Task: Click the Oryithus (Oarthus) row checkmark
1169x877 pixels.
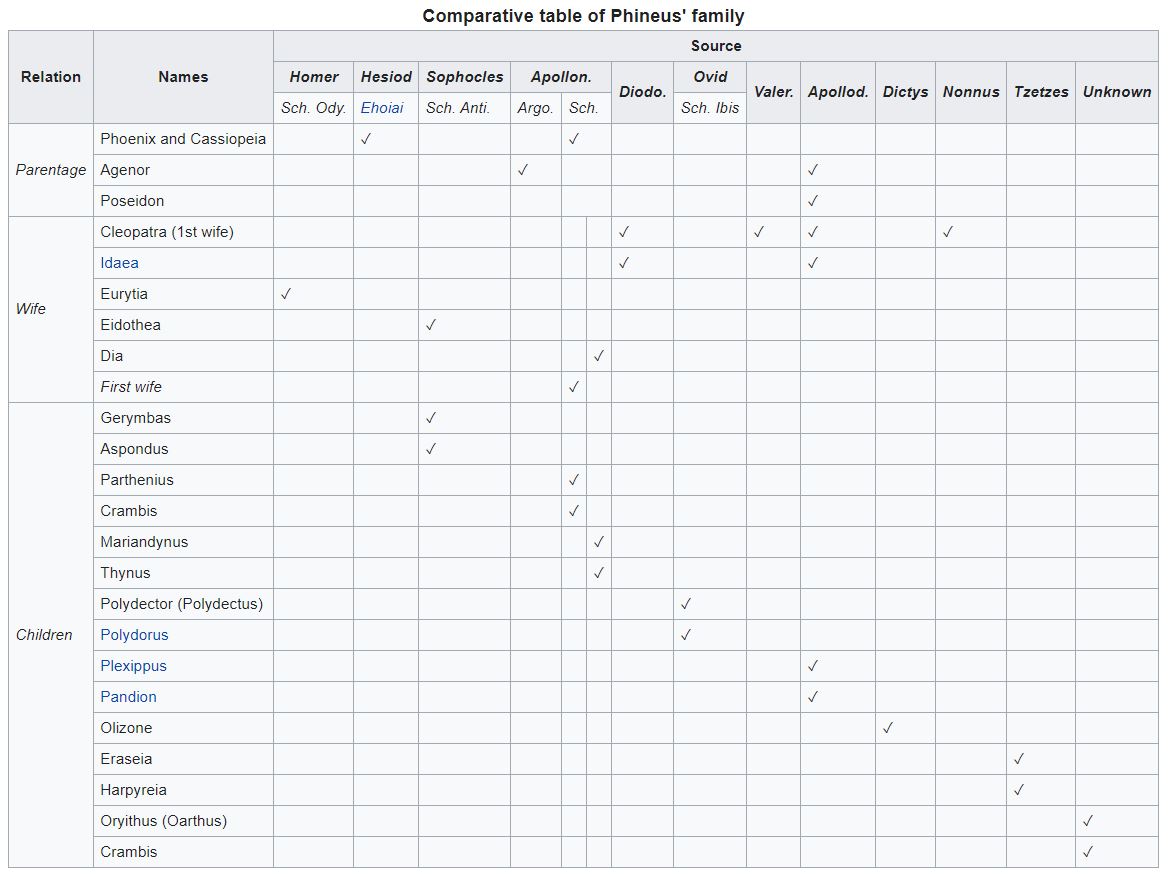Action: click(x=1088, y=821)
